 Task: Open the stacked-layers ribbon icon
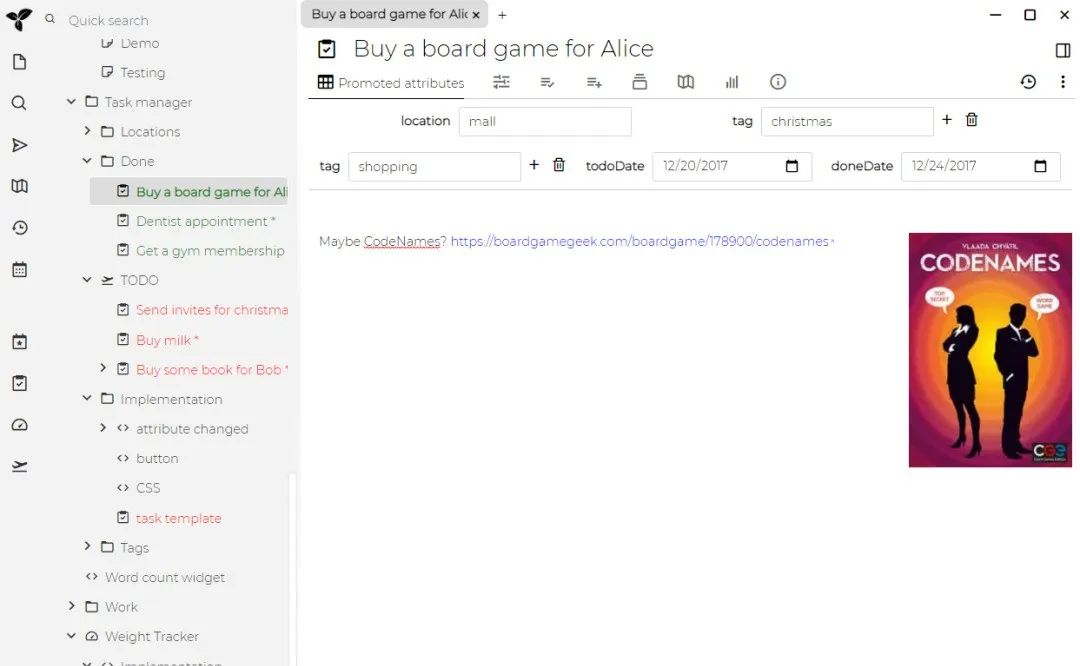point(639,82)
